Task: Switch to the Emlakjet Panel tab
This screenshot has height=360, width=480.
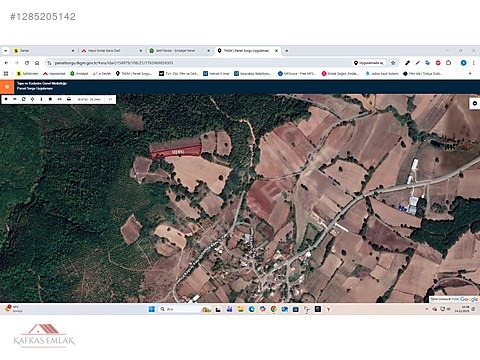Action: (179, 51)
